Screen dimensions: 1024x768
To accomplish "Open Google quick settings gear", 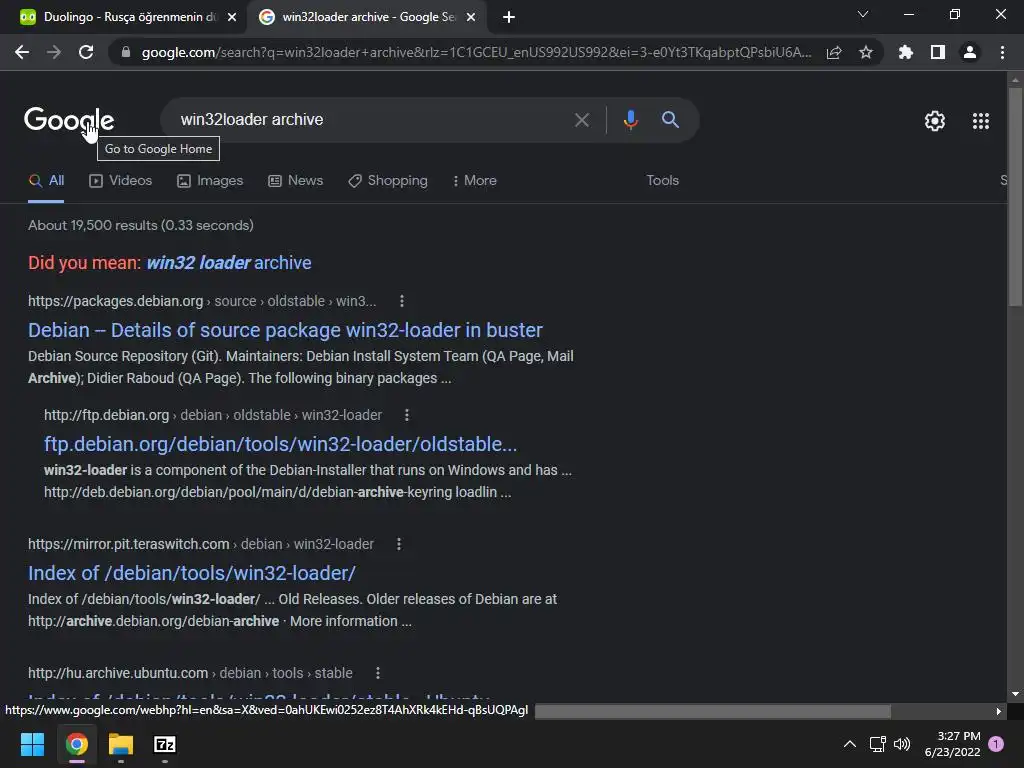I will [935, 121].
